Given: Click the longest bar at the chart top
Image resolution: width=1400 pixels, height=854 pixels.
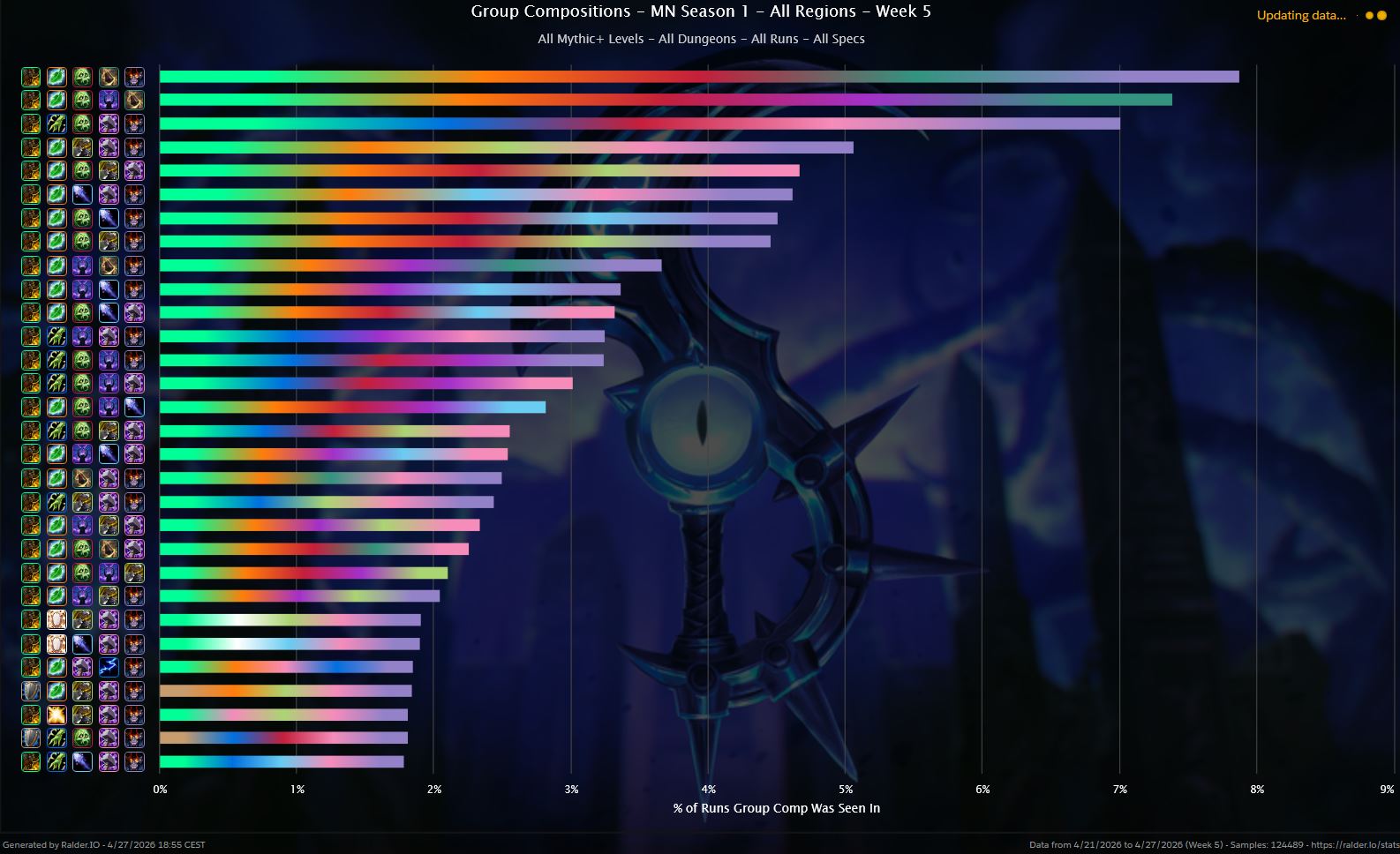Looking at the screenshot, I should click(698, 77).
